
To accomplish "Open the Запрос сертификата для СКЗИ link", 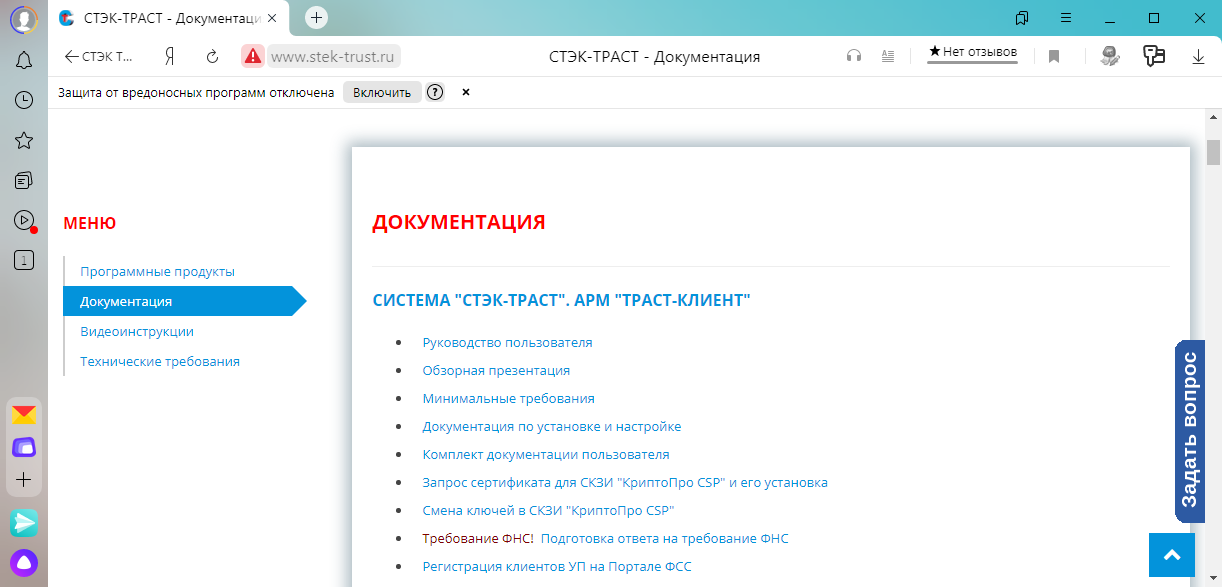I will 626,483.
